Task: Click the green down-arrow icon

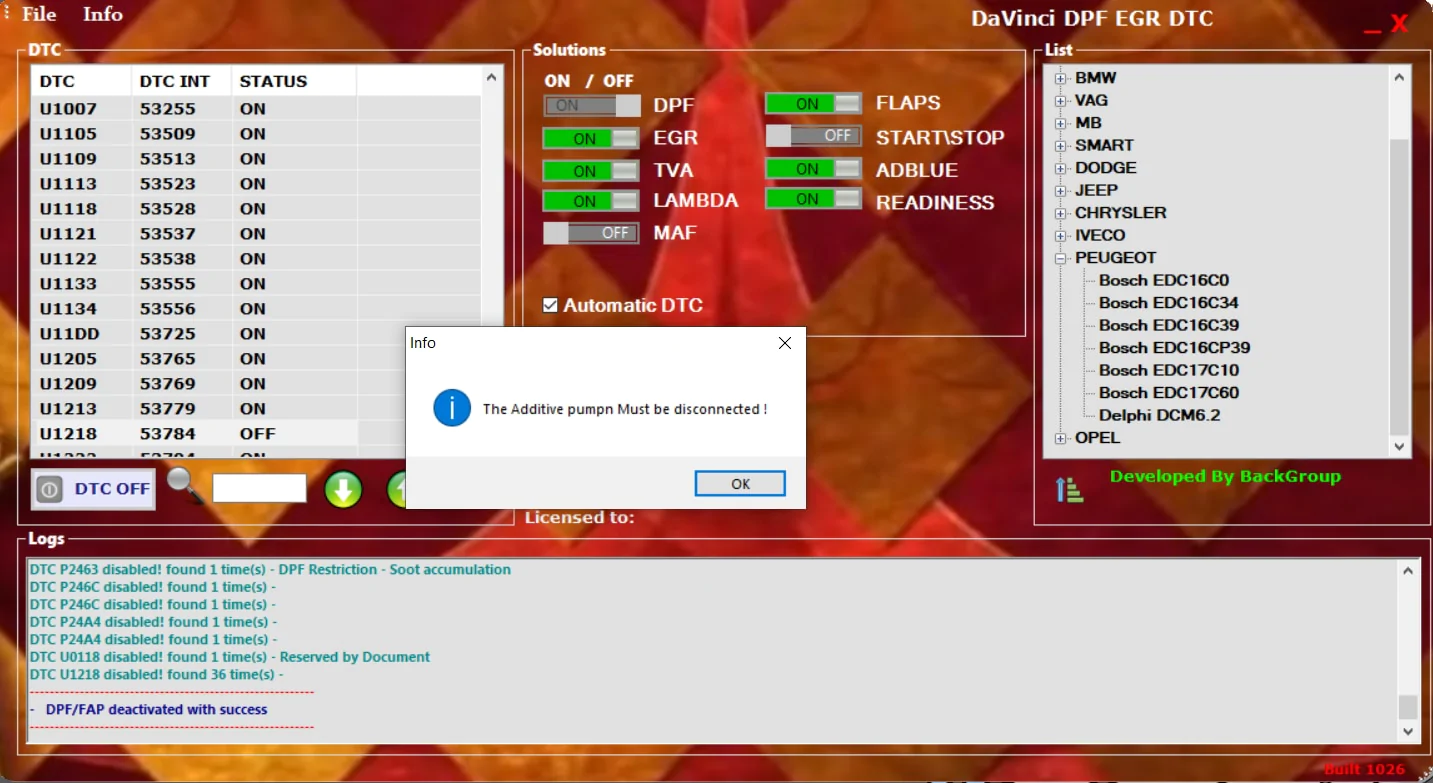Action: [x=343, y=489]
